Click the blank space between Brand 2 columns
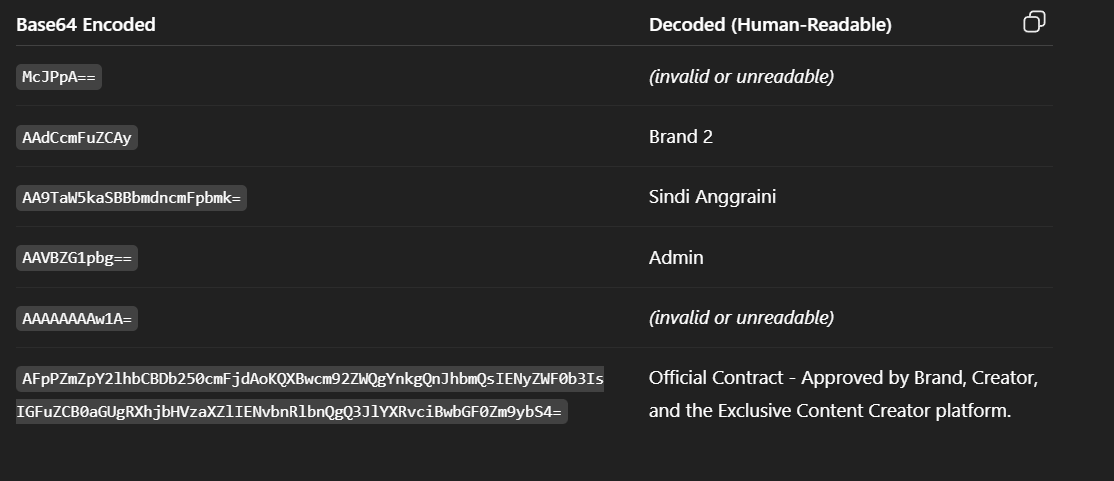This screenshot has height=481, width=1114. 393,136
